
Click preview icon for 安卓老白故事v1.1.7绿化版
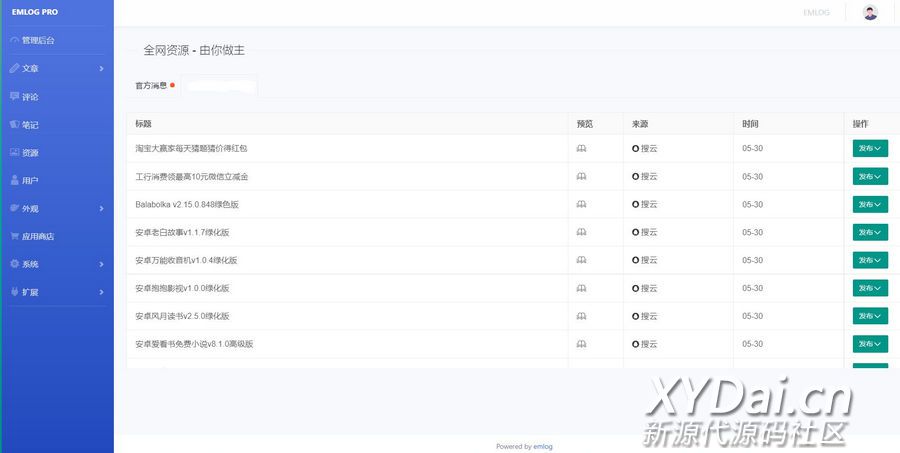coord(581,232)
